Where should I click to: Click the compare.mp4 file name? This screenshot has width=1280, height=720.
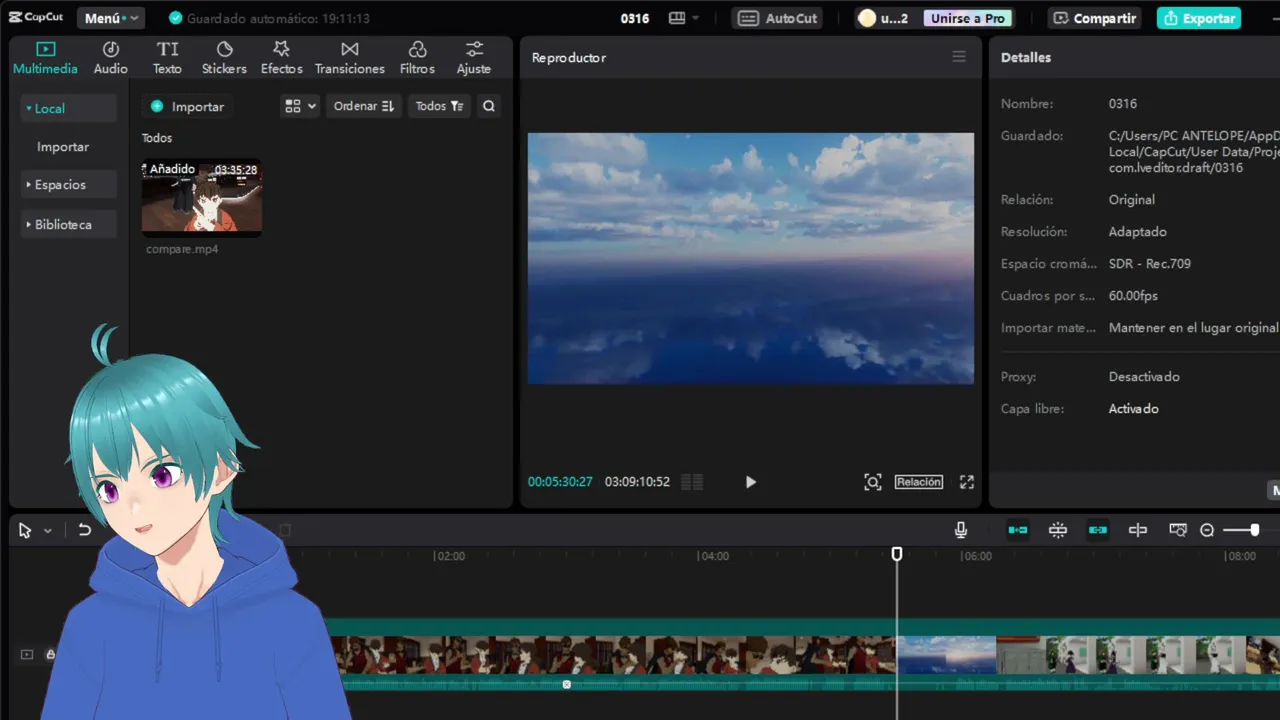tap(182, 249)
